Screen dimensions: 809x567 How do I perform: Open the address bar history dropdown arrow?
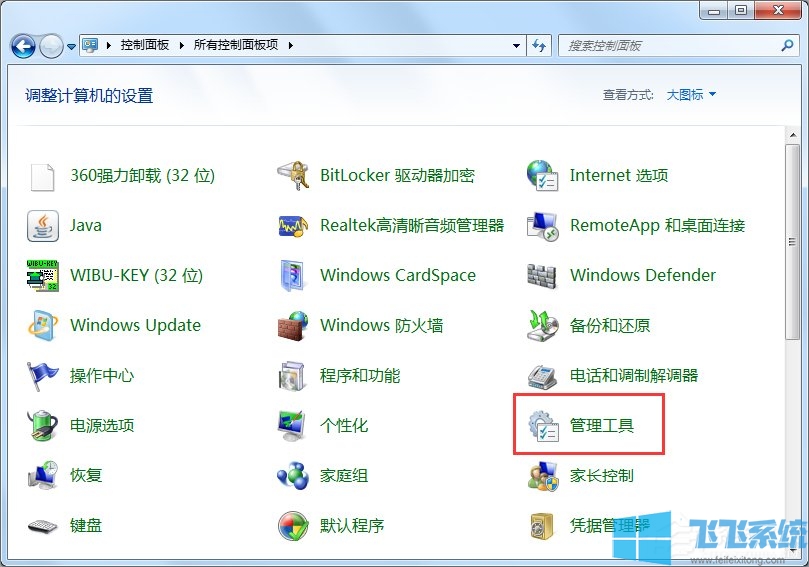coord(517,46)
